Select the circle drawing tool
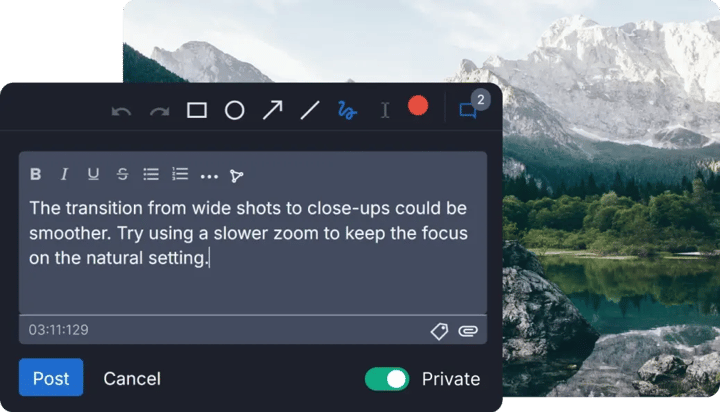 pyautogui.click(x=234, y=111)
